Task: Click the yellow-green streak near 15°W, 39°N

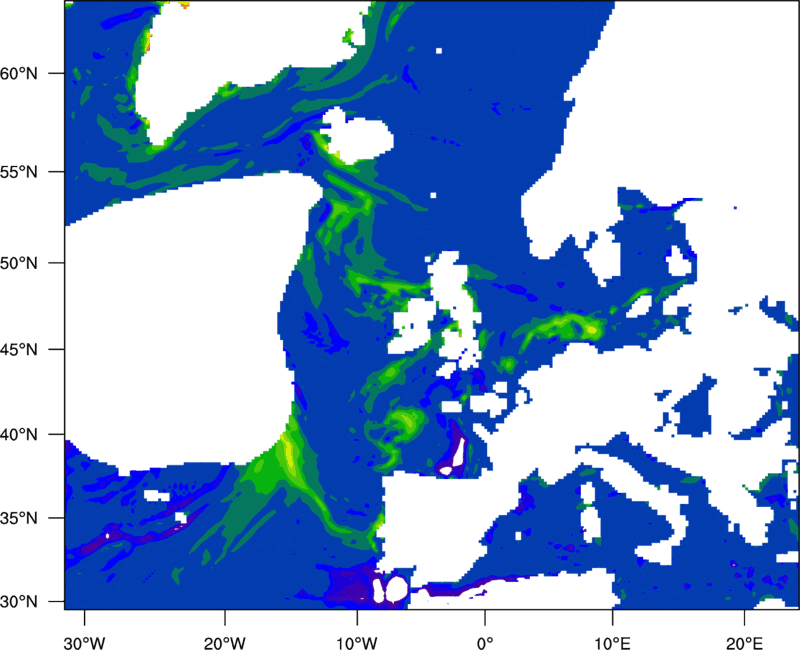Action: tap(288, 452)
